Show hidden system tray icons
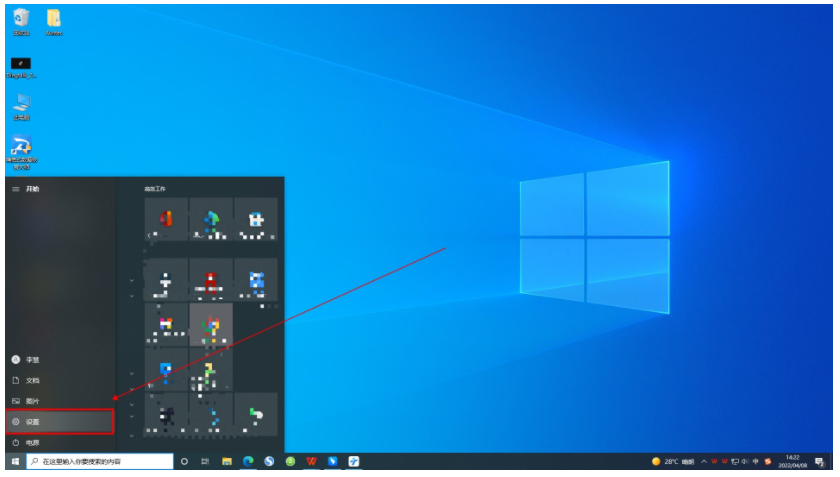This screenshot has height=477, width=840. (x=703, y=462)
